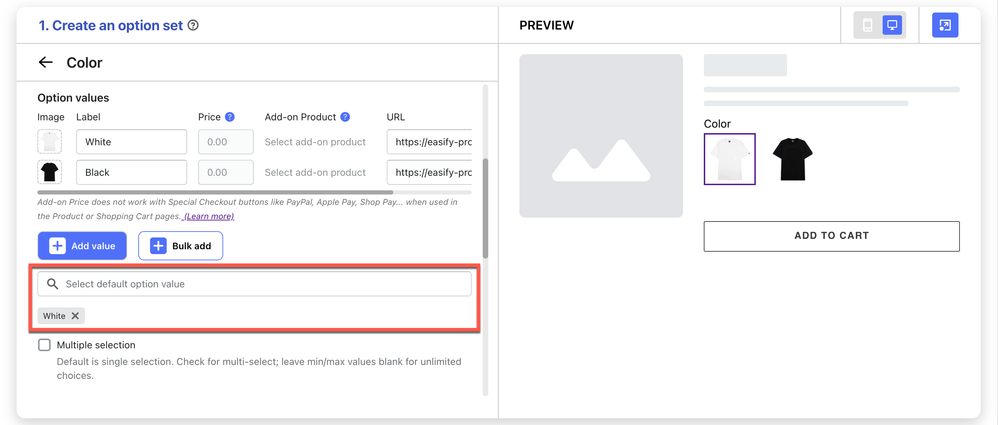Click the Price info icon

click(x=230, y=117)
